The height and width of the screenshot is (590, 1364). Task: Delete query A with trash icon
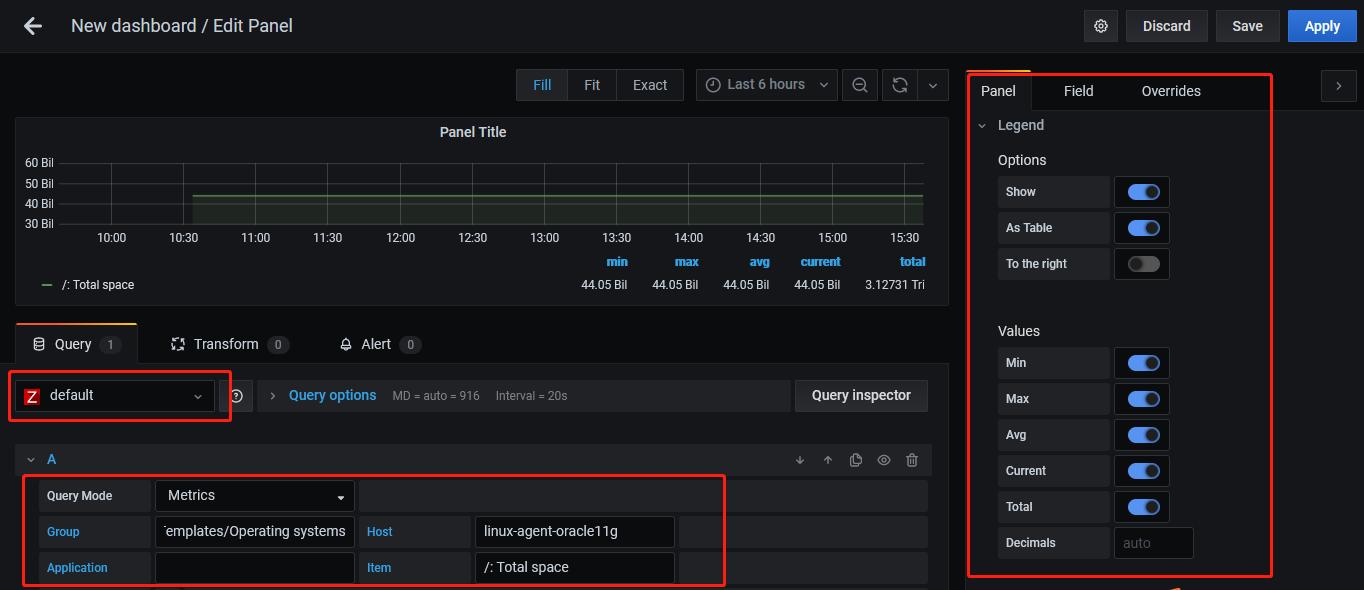[912, 460]
